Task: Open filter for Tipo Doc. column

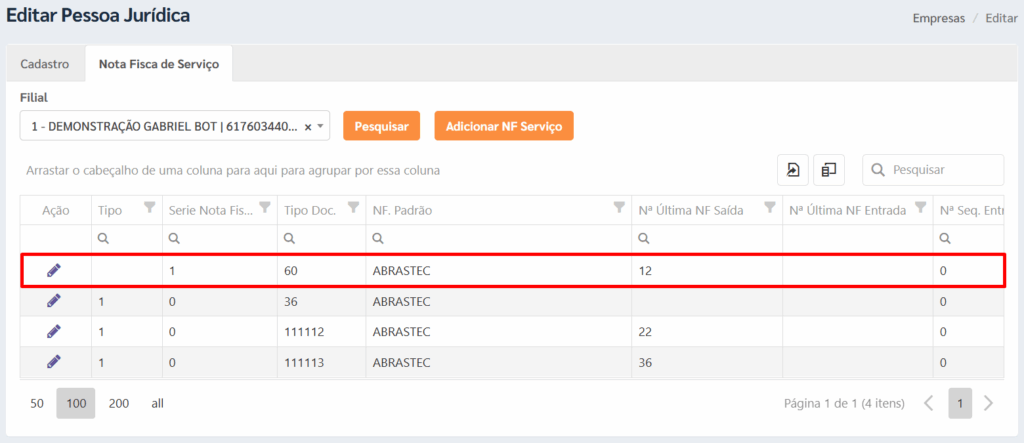Action: [353, 208]
